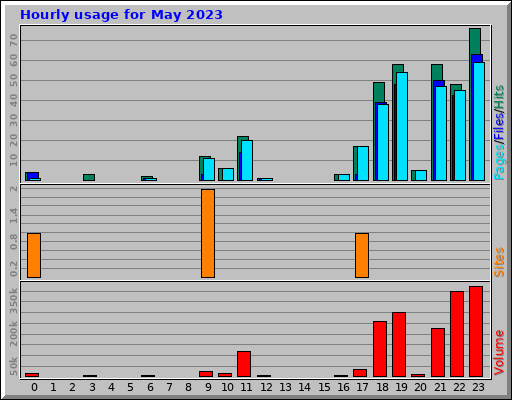Click the 350k Volume axis label
This screenshot has height=400, width=512.
point(13,301)
